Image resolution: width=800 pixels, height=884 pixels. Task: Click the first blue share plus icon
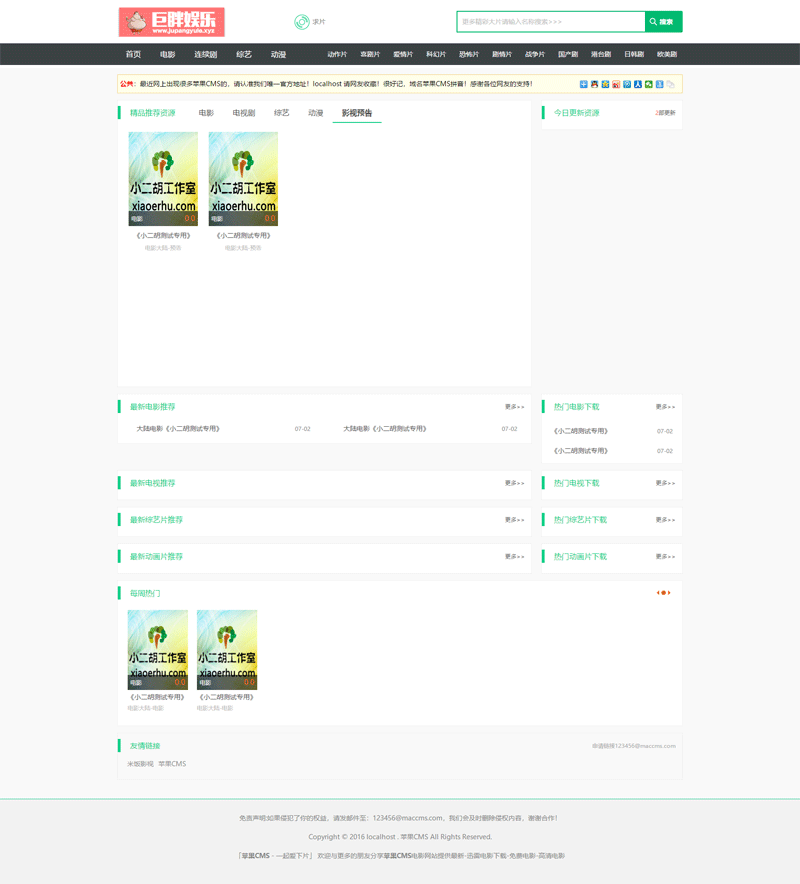coord(584,84)
